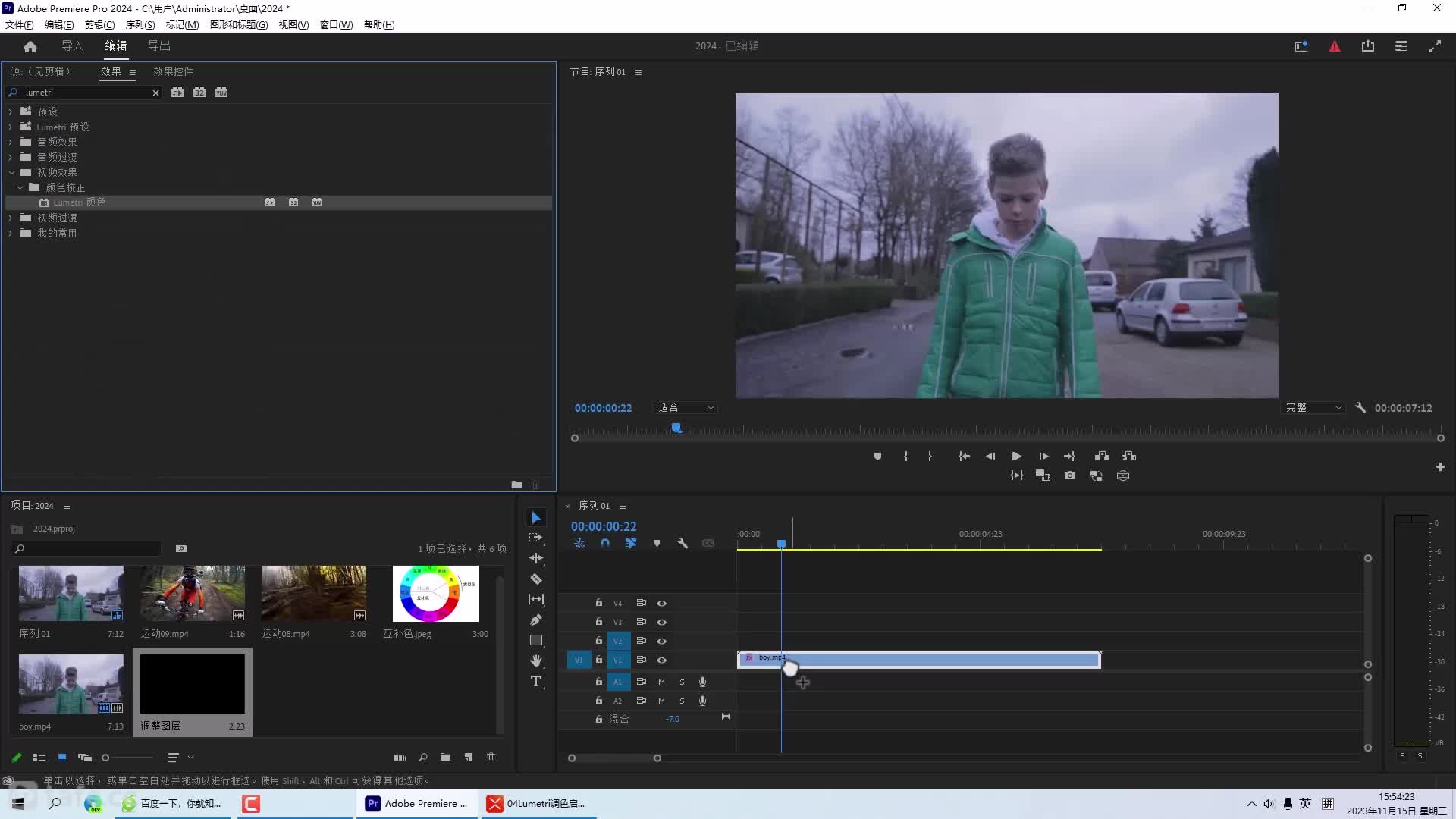Viewport: 1456px width, 819px height.
Task: Open the Button Editor plus icon
Action: click(1440, 467)
